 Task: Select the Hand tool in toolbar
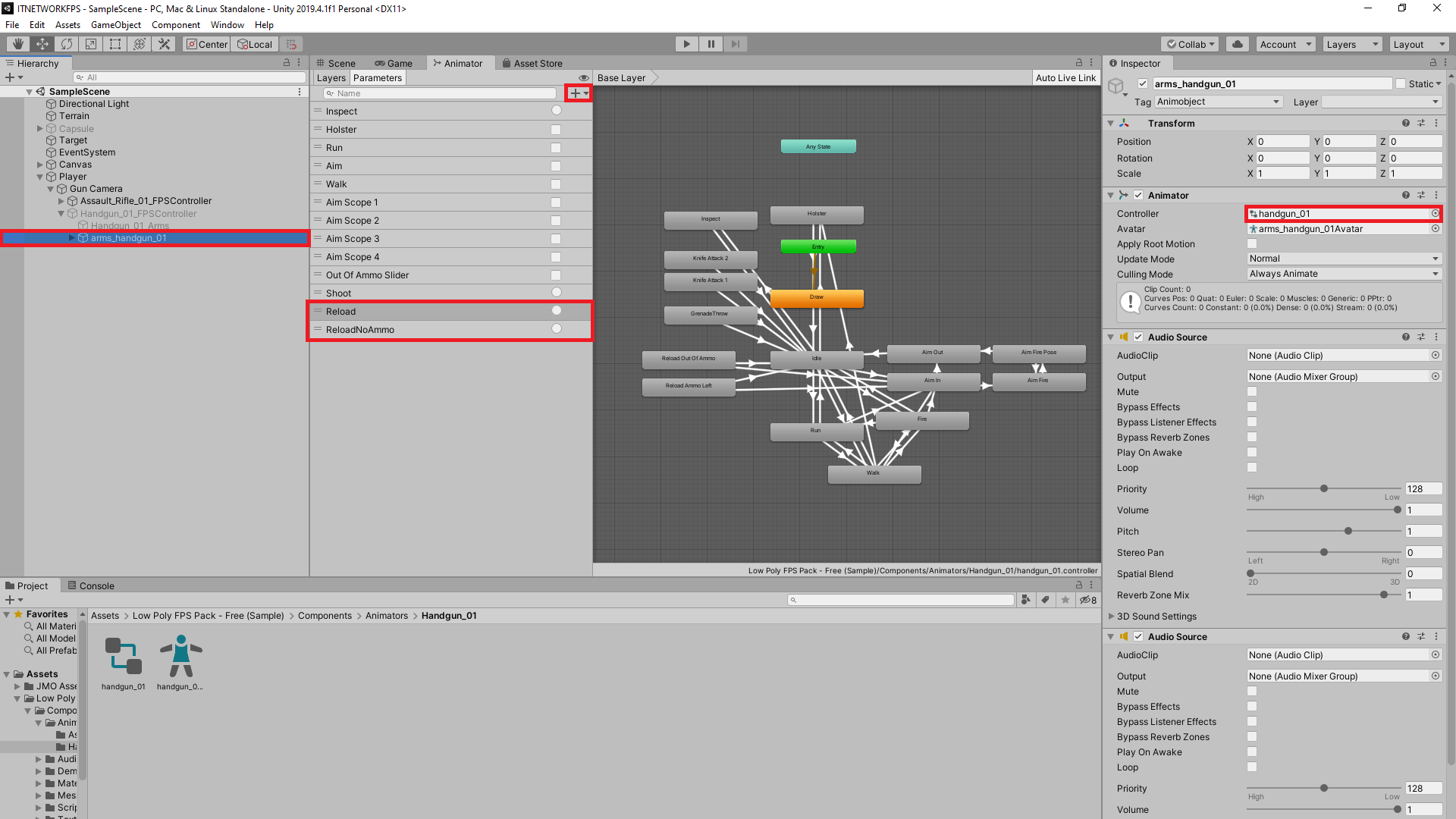tap(17, 44)
